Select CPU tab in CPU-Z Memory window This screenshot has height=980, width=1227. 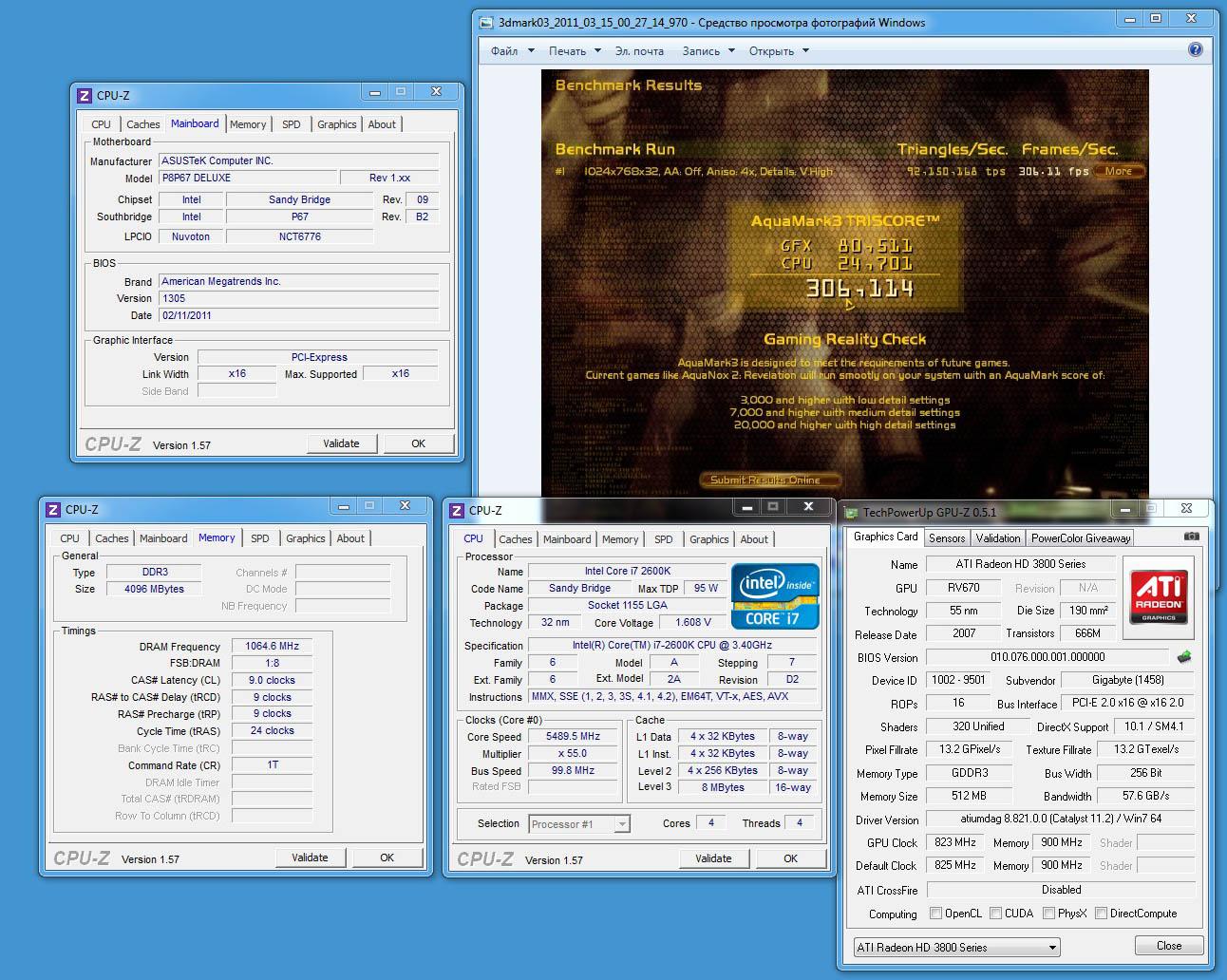(x=70, y=538)
